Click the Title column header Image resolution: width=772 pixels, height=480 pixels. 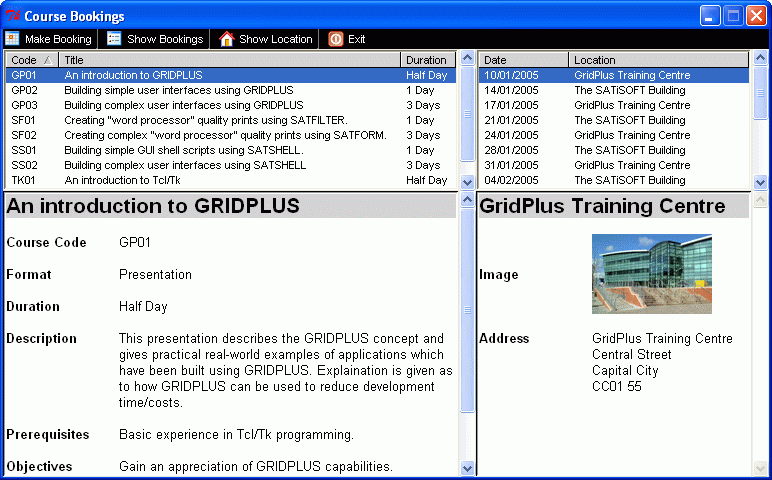pos(230,60)
